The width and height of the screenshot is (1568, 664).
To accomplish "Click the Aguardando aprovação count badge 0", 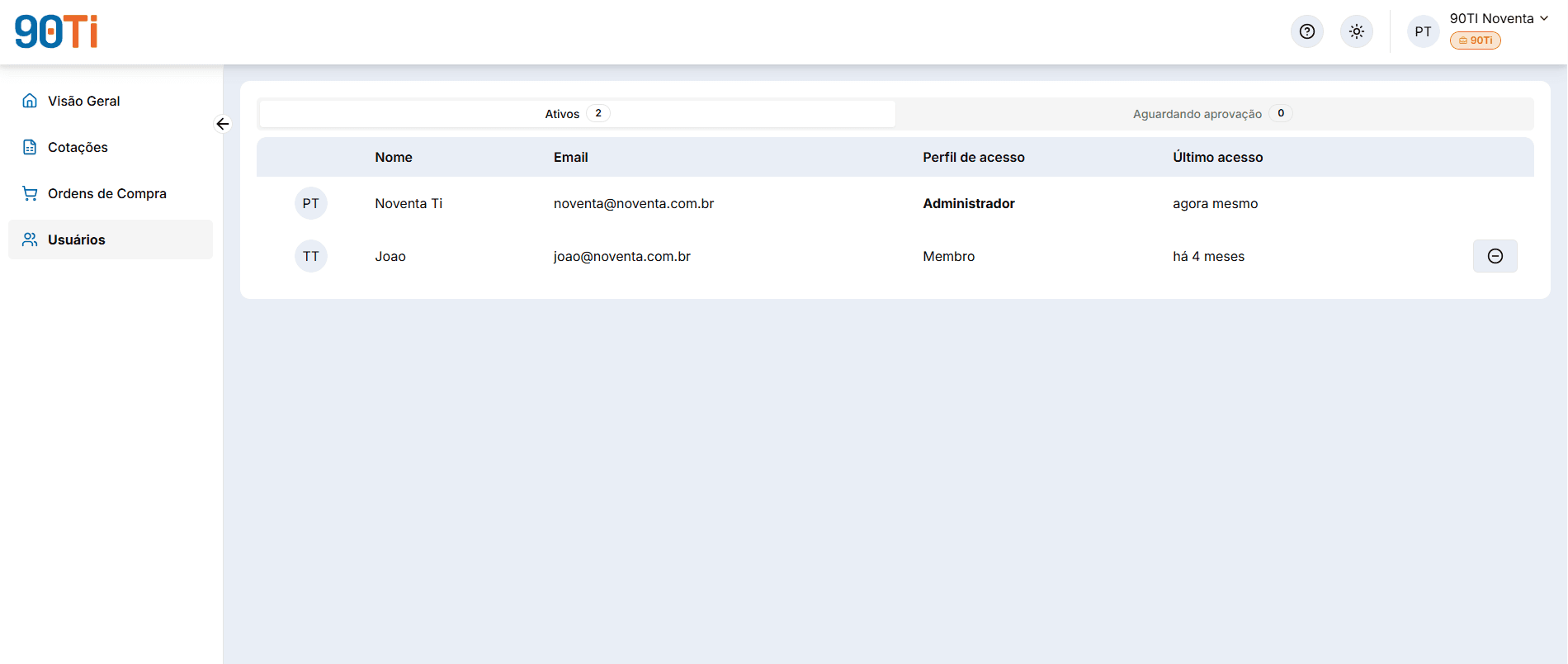I will (1281, 113).
